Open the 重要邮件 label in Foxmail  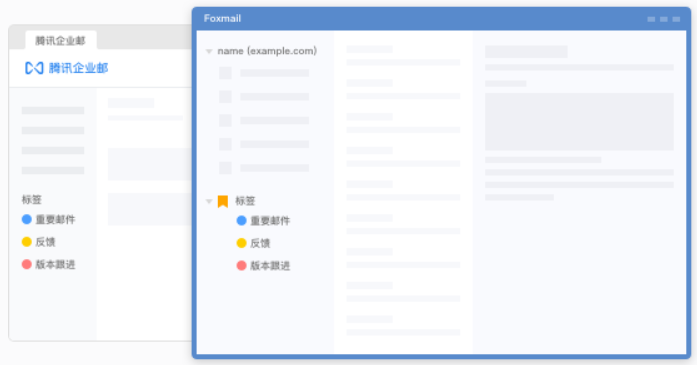tap(270, 221)
